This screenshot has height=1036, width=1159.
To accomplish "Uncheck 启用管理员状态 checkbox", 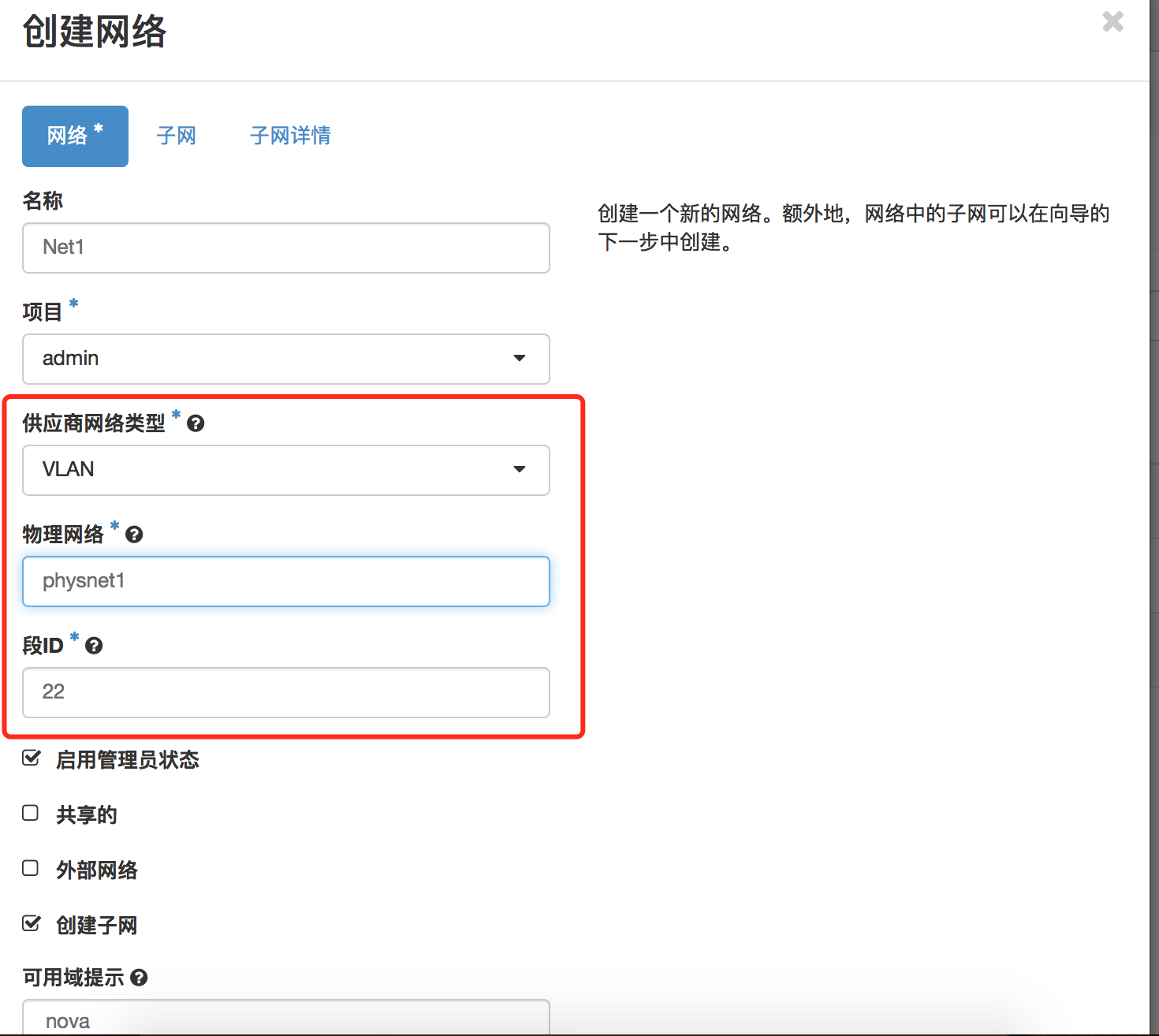I will point(31,758).
